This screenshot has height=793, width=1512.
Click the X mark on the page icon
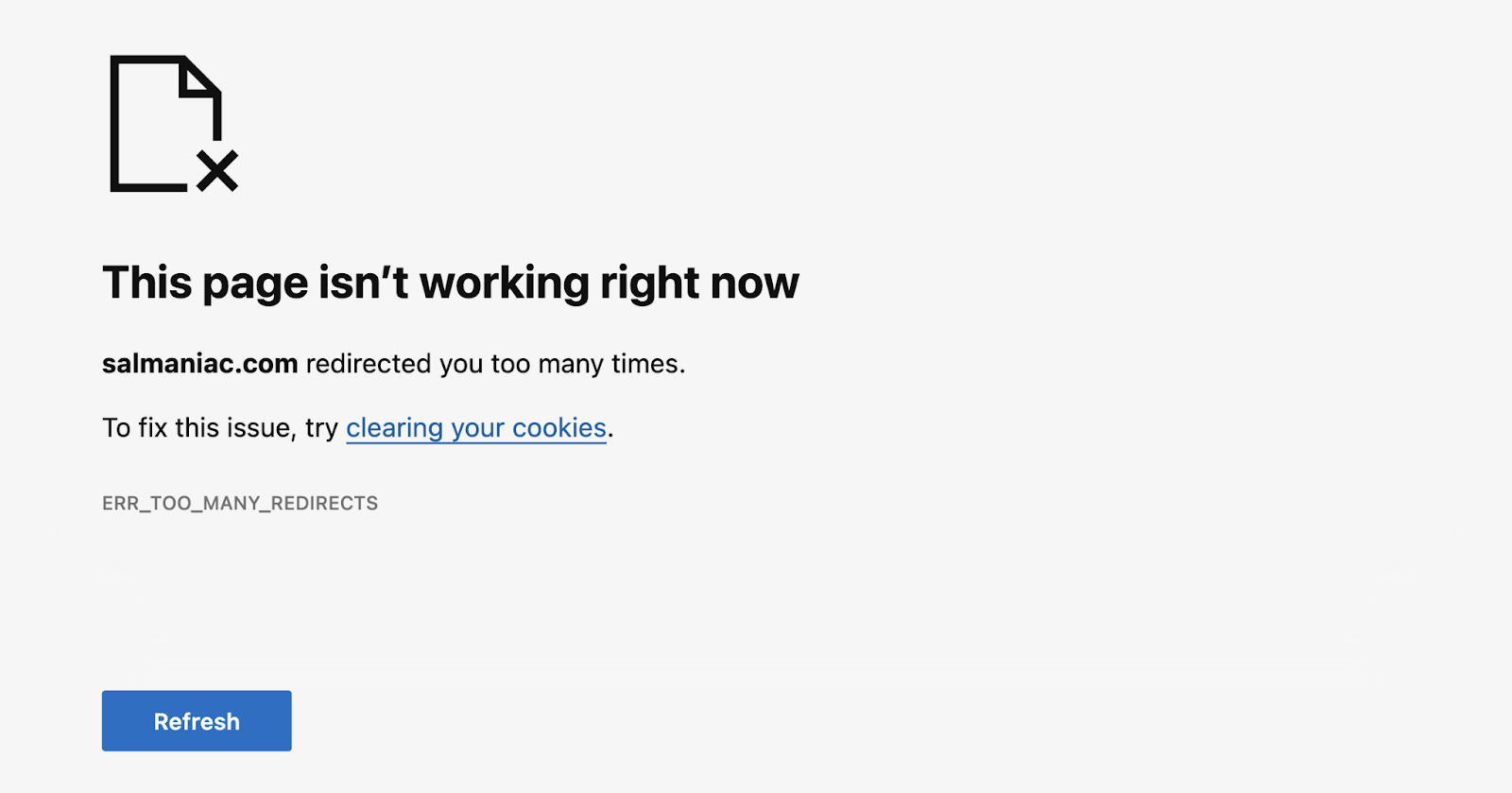(x=217, y=171)
